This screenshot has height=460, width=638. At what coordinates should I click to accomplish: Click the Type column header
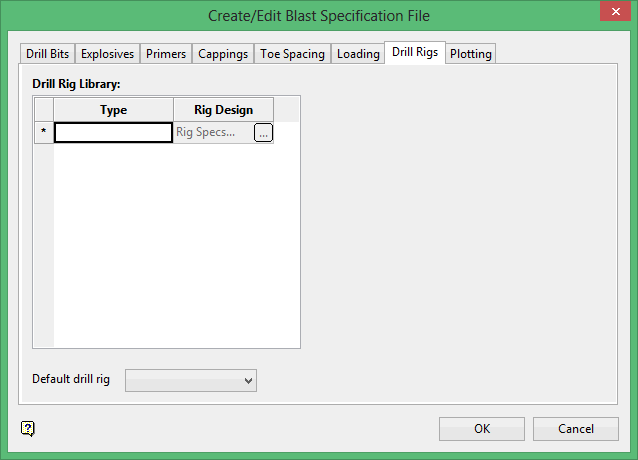(113, 110)
